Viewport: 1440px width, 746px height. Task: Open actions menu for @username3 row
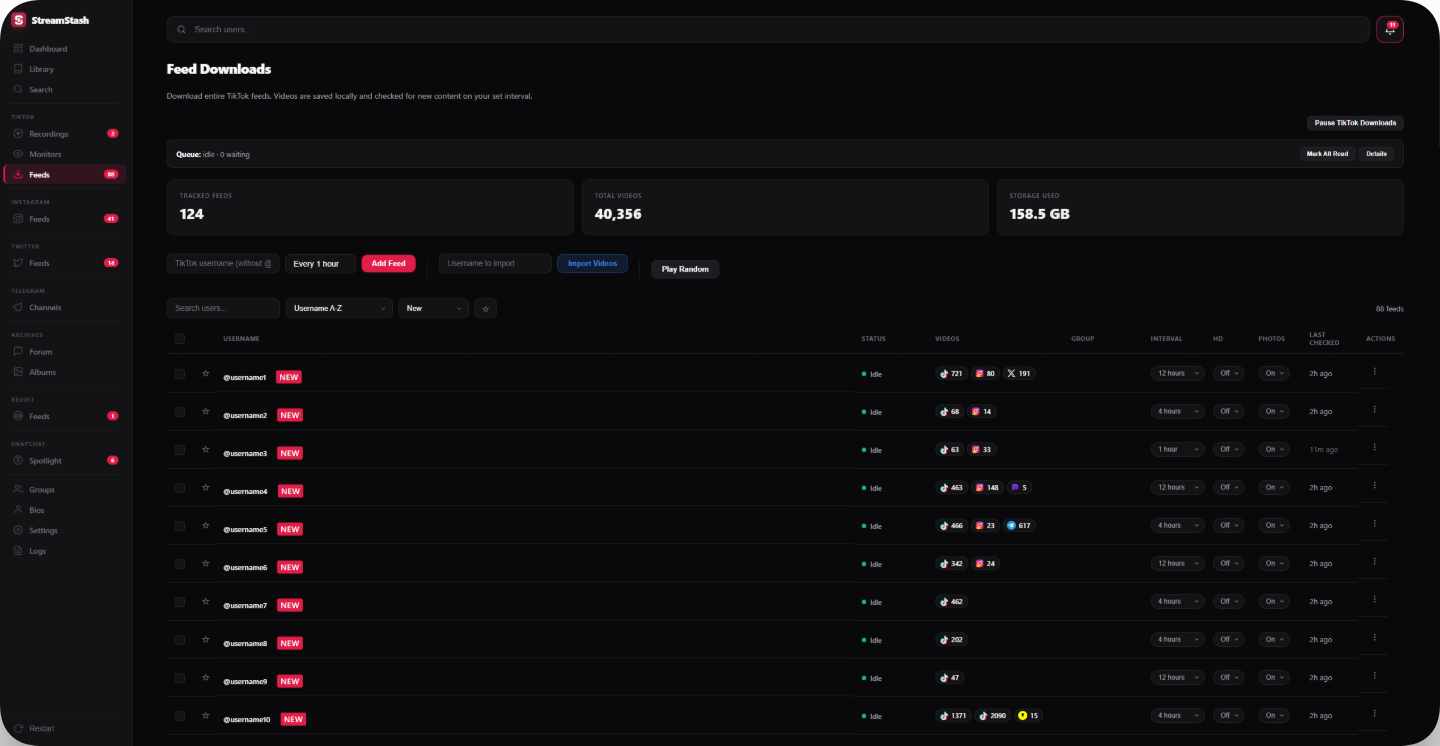point(1374,447)
